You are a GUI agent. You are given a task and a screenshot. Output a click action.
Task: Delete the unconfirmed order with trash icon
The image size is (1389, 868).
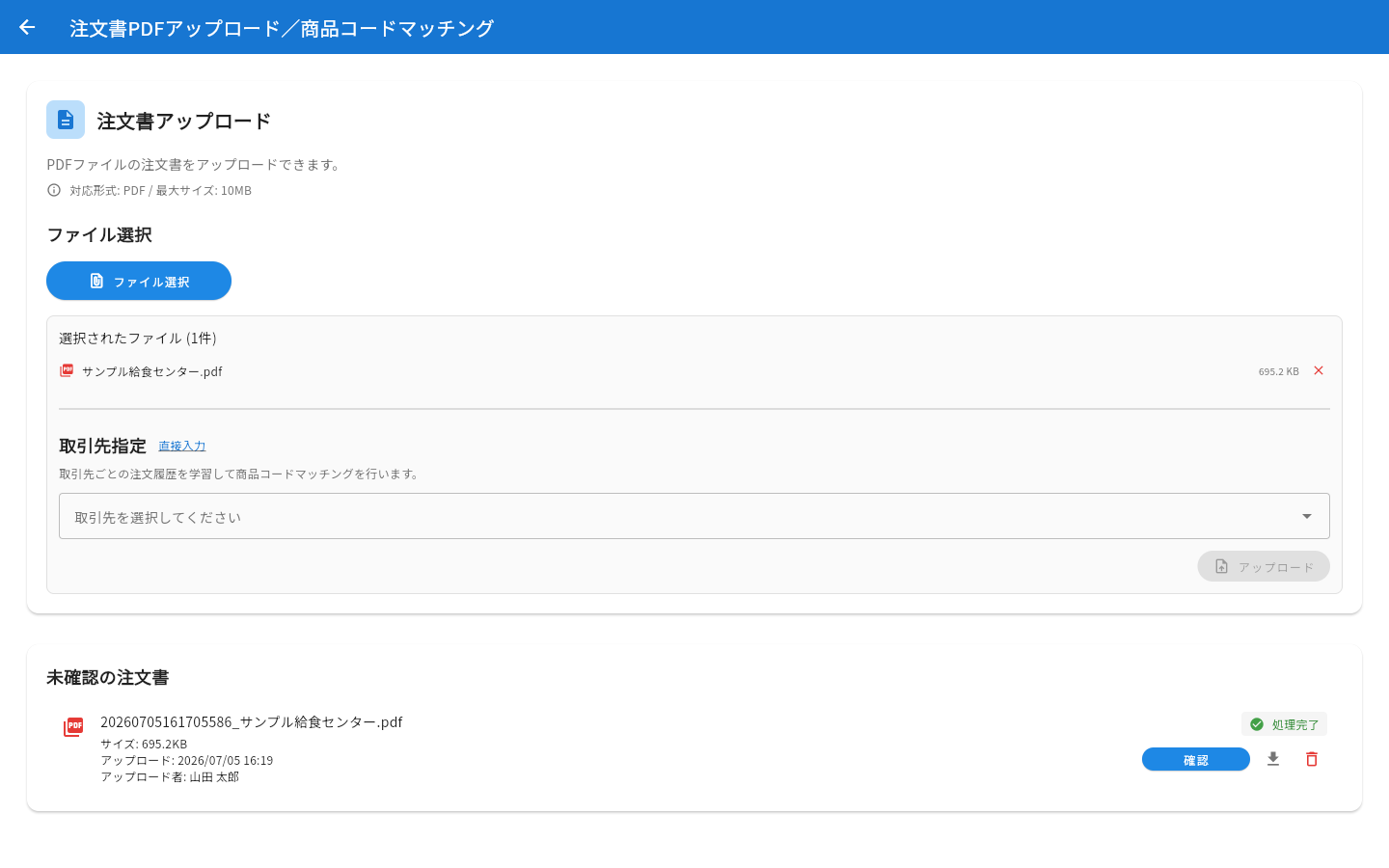pos(1312,759)
